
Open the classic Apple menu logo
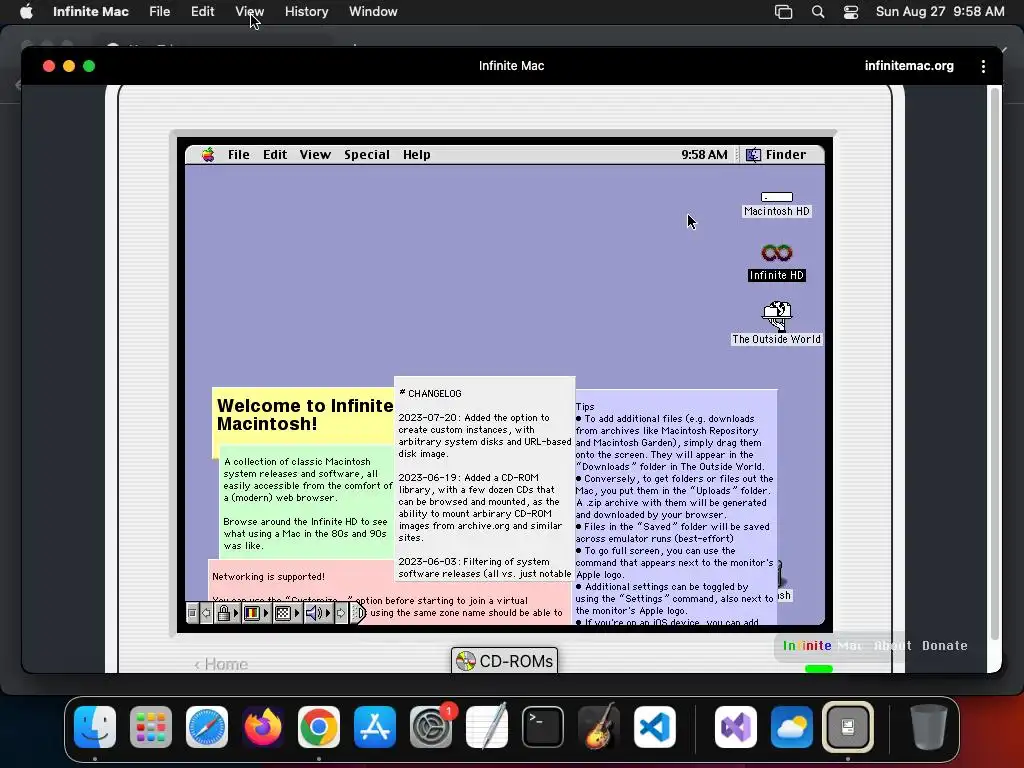tap(208, 155)
